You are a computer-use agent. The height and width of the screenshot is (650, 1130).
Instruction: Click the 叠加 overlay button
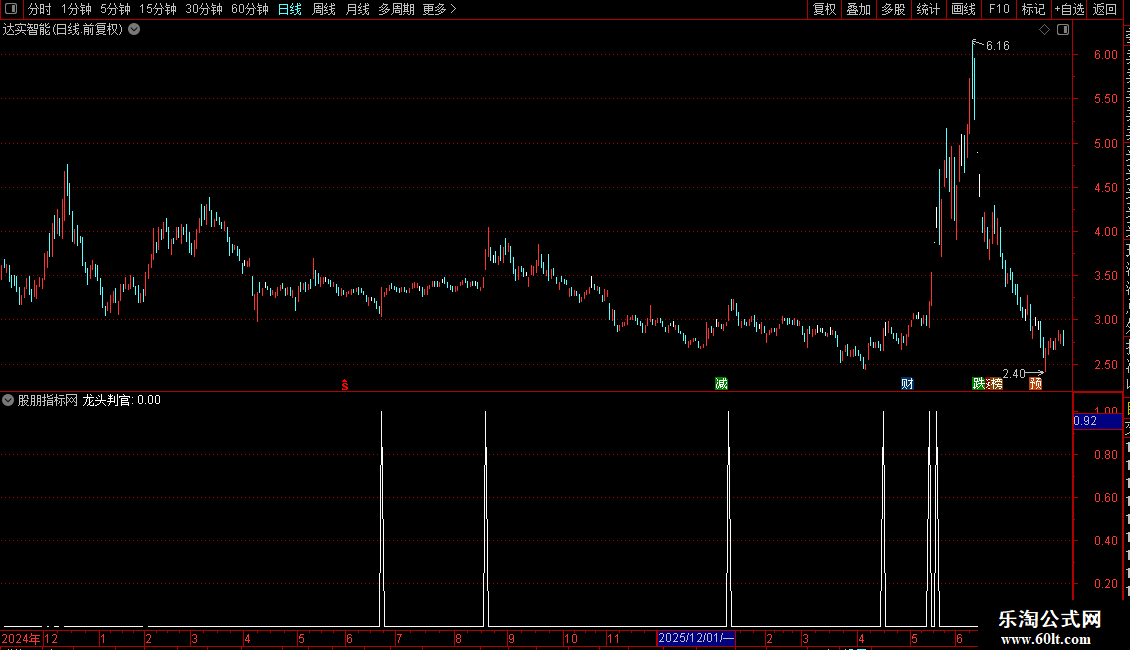[x=859, y=9]
